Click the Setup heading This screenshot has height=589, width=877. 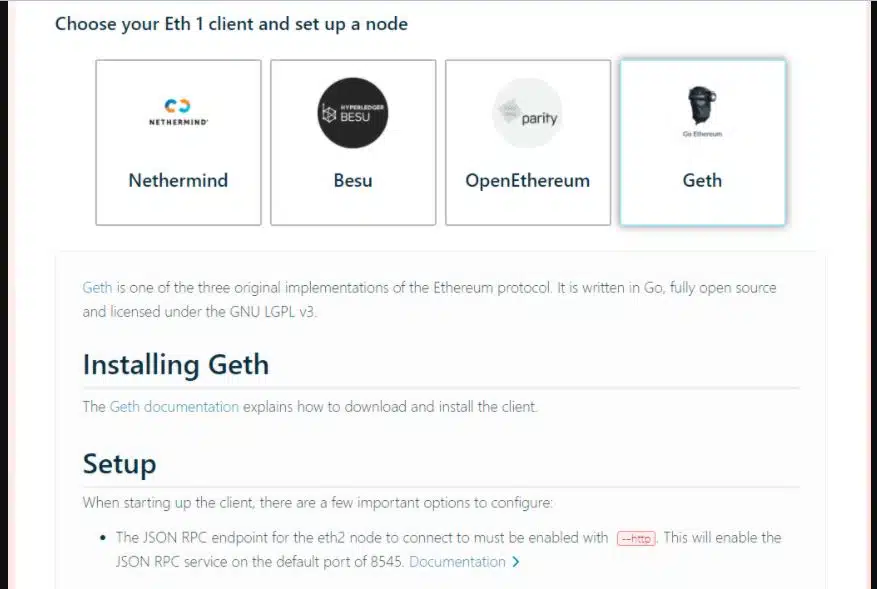coord(119,464)
